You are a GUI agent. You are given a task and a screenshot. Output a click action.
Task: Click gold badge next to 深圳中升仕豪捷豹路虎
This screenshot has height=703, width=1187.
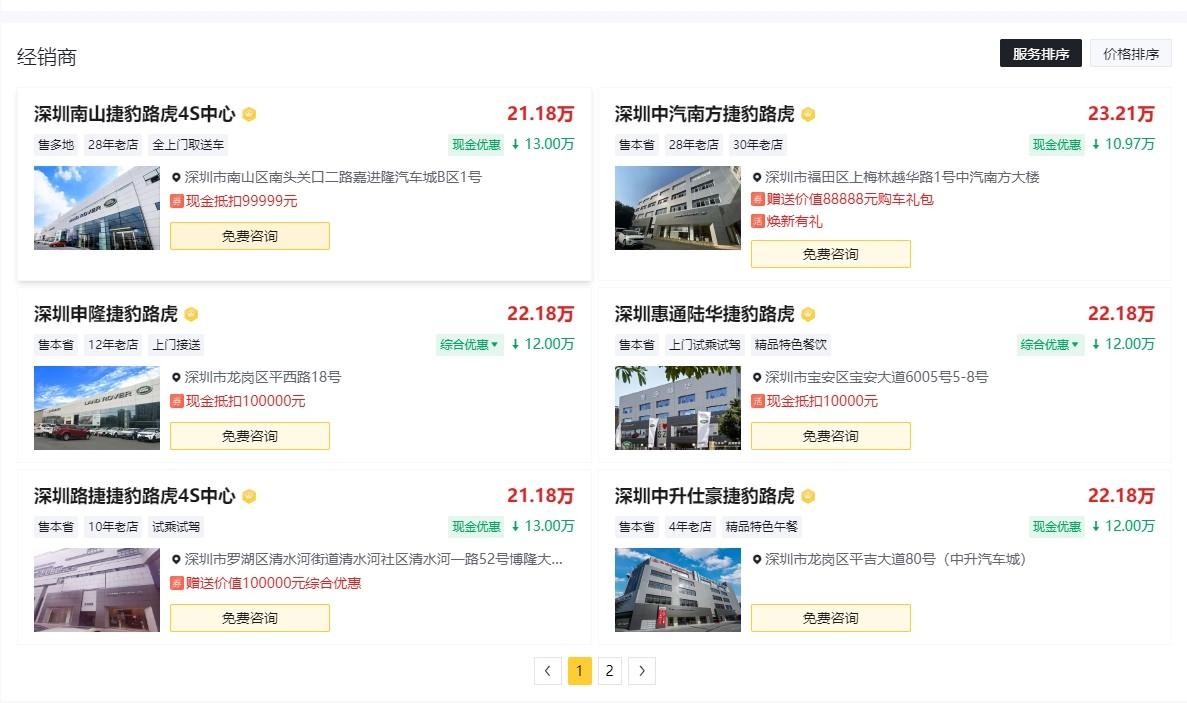coord(808,497)
